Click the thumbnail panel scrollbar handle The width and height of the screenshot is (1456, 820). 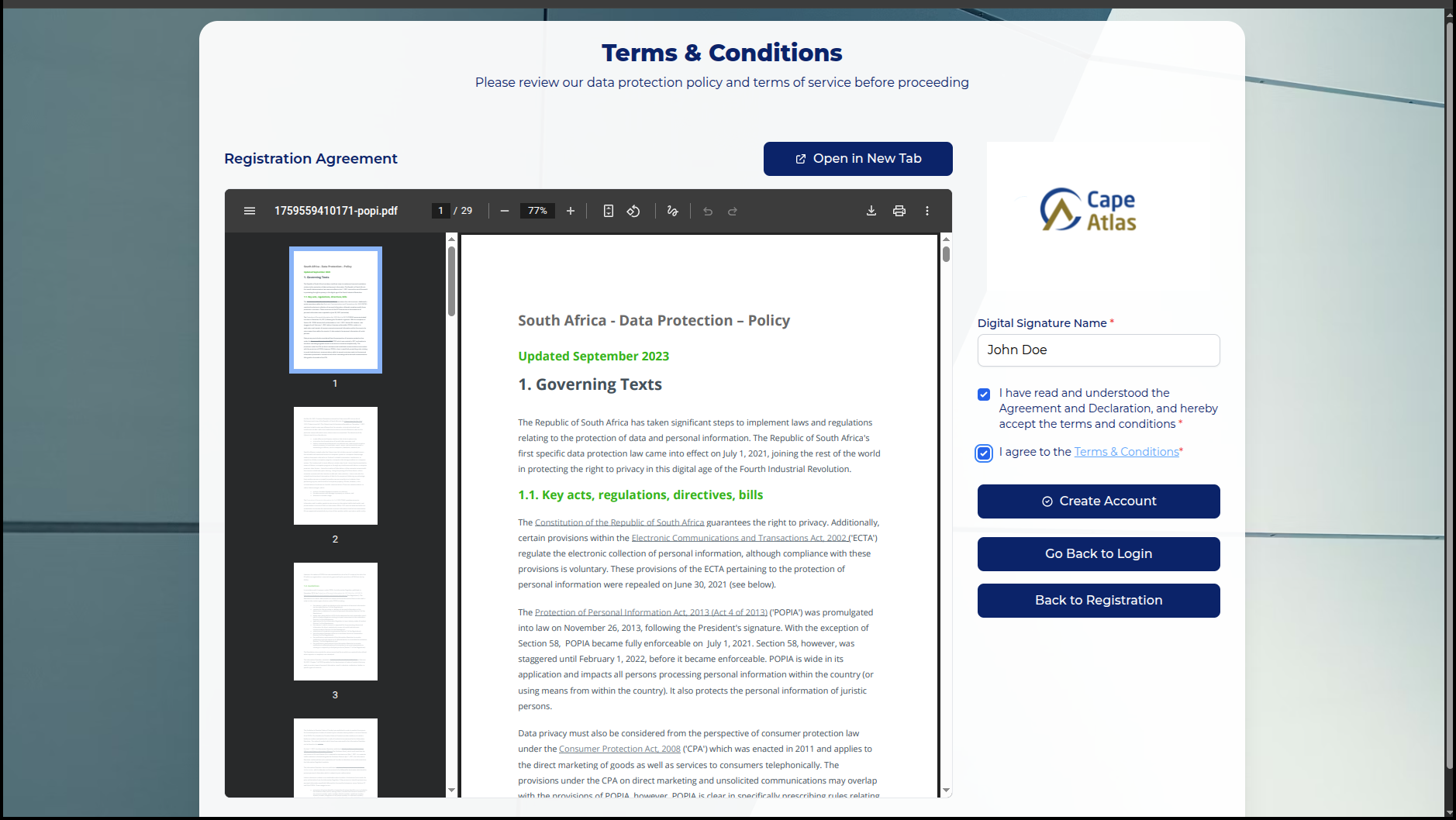point(452,281)
